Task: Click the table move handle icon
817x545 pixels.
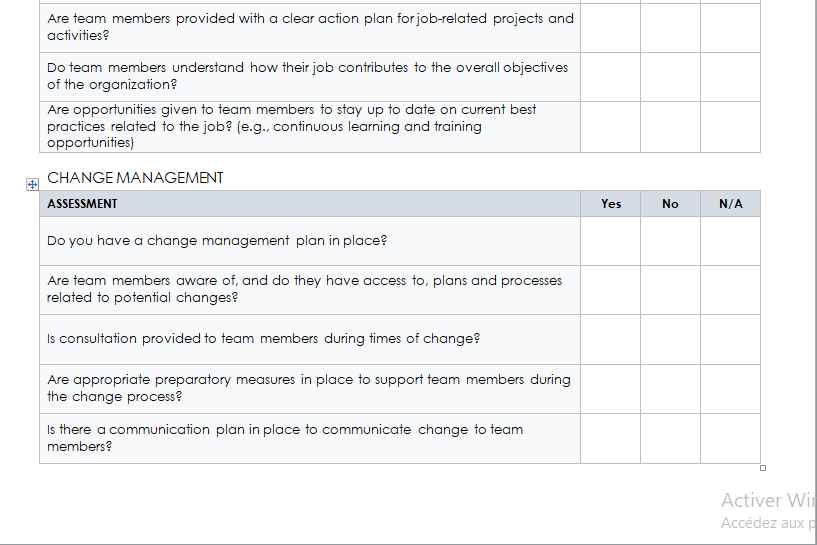Action: 32,184
